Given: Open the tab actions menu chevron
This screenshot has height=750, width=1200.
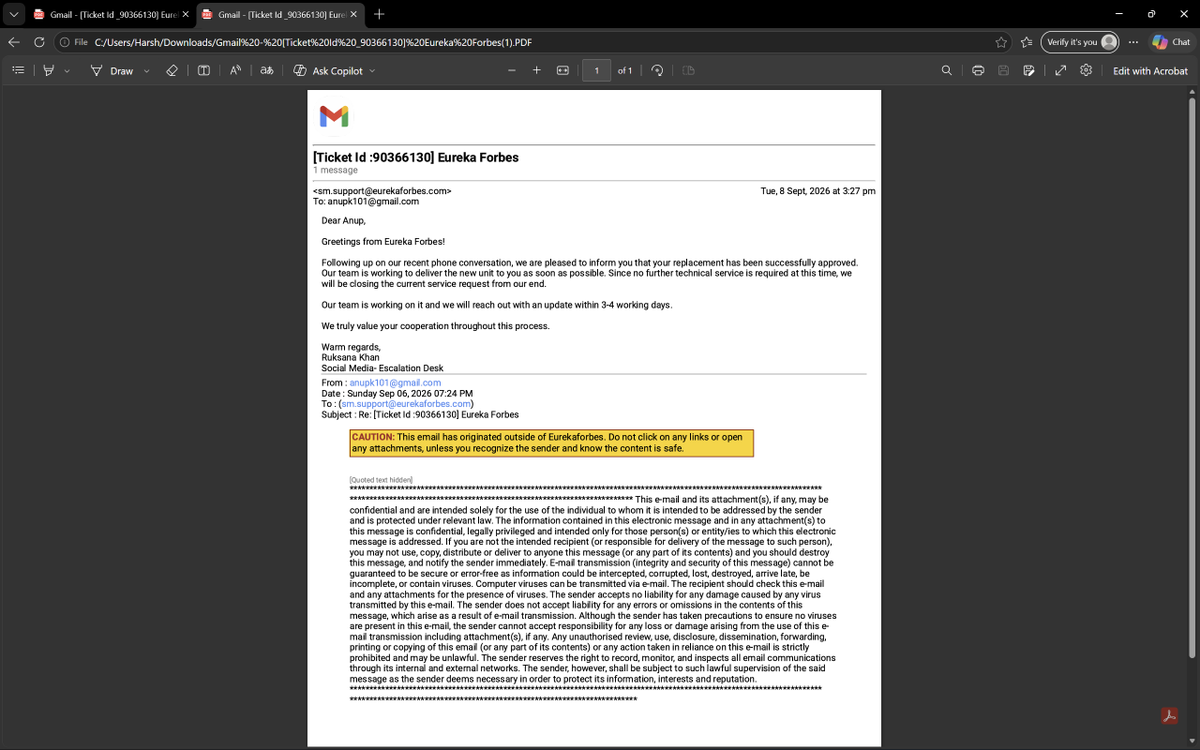Looking at the screenshot, I should 14,14.
